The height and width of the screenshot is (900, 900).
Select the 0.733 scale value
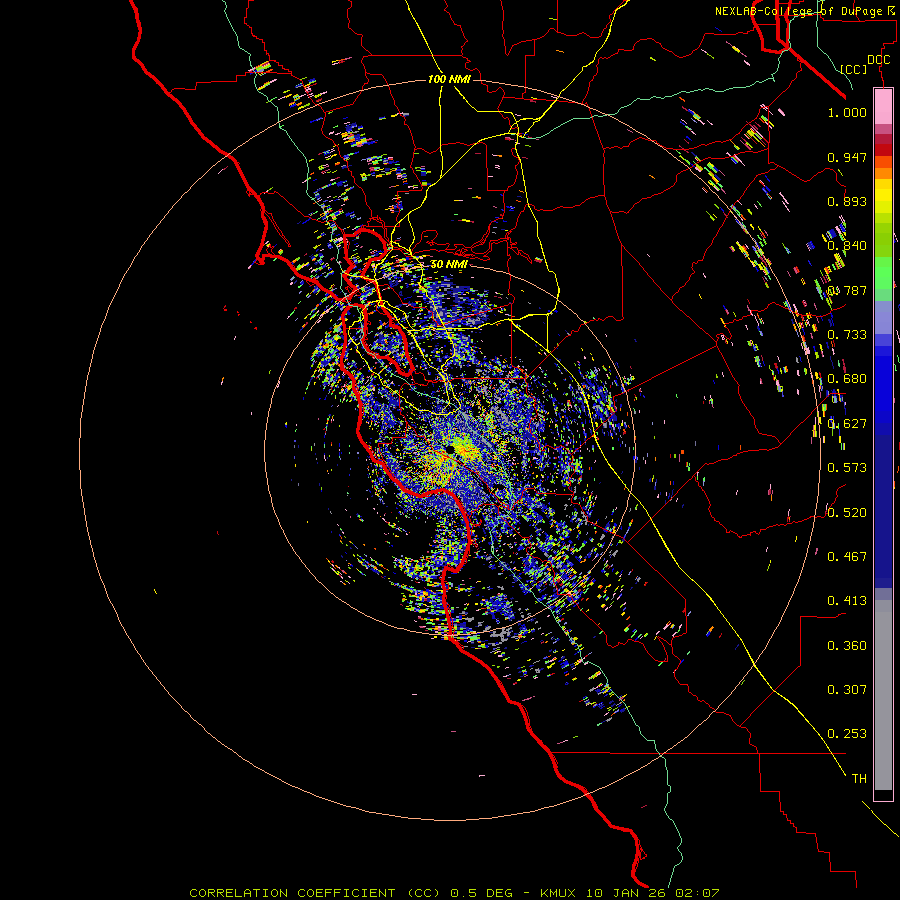(x=847, y=335)
